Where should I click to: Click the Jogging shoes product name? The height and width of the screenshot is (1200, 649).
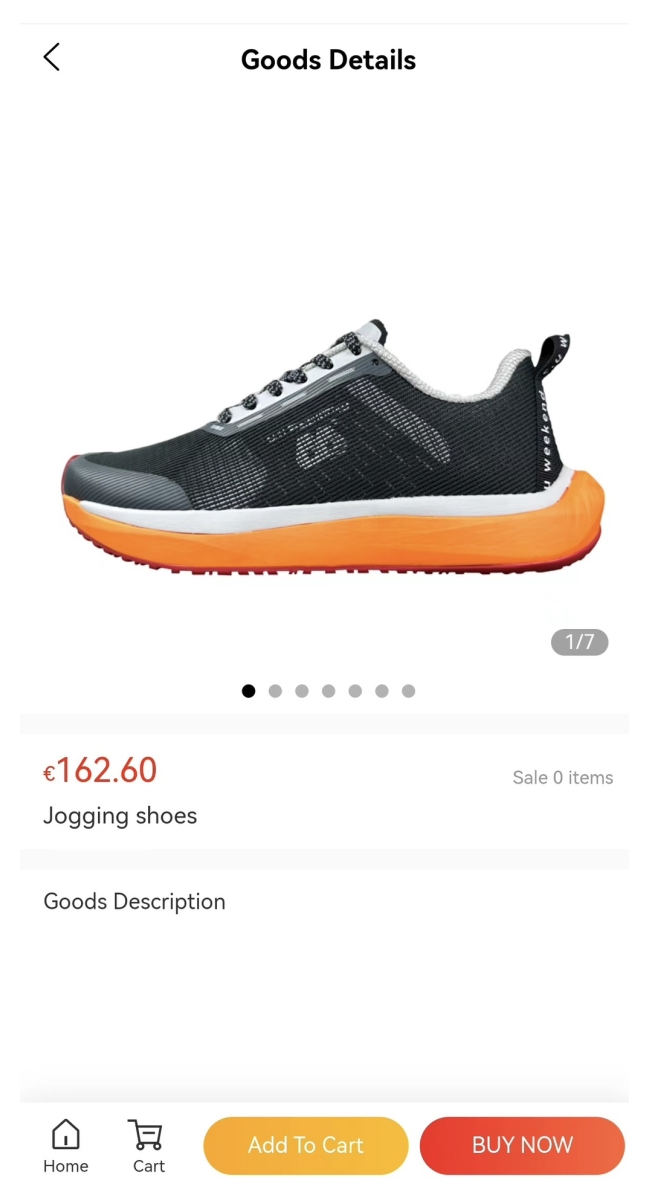pyautogui.click(x=120, y=816)
